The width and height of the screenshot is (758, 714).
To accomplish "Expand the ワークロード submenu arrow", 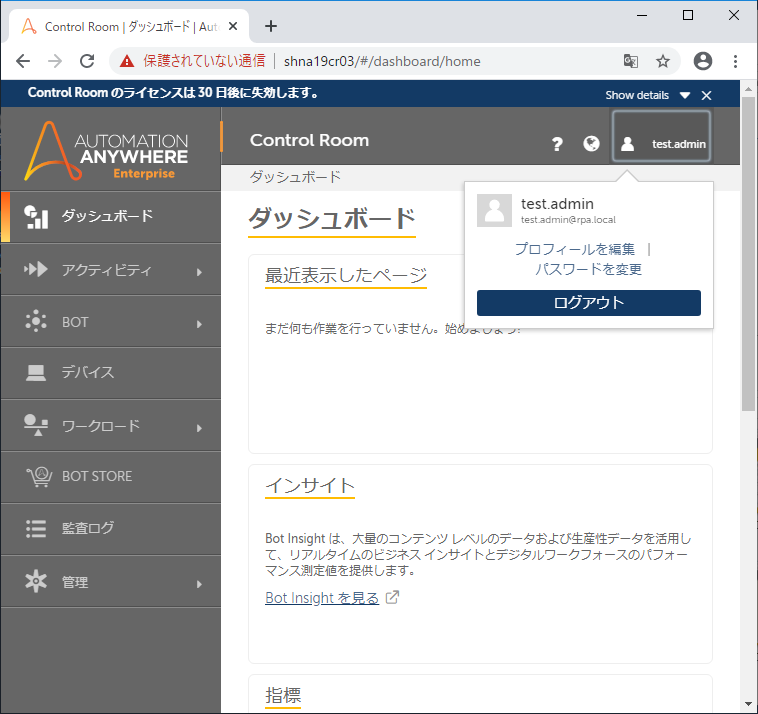I will point(199,428).
